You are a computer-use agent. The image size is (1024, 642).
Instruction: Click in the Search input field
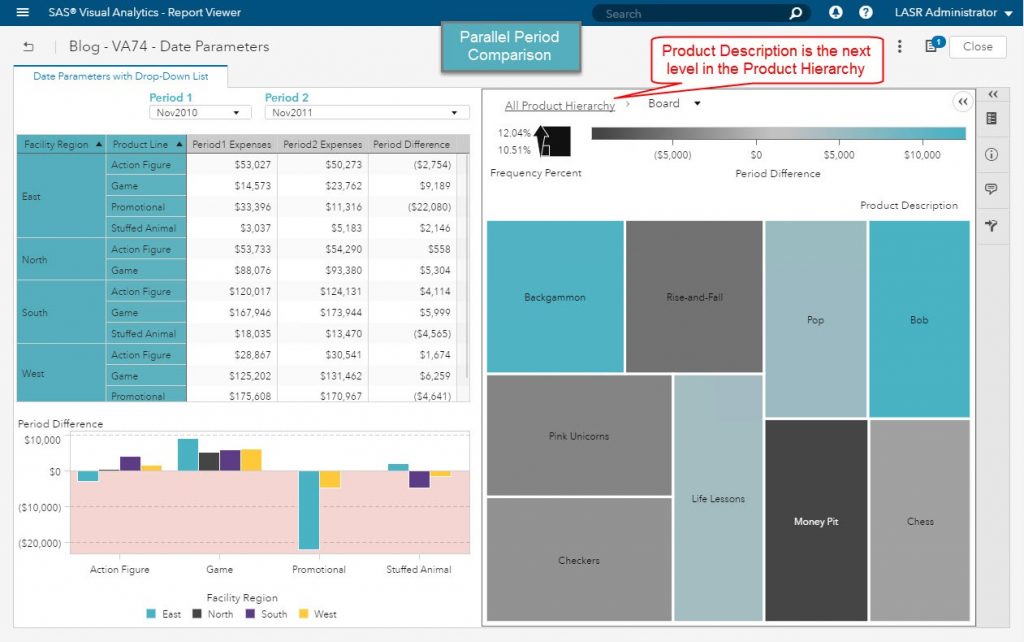[x=690, y=14]
